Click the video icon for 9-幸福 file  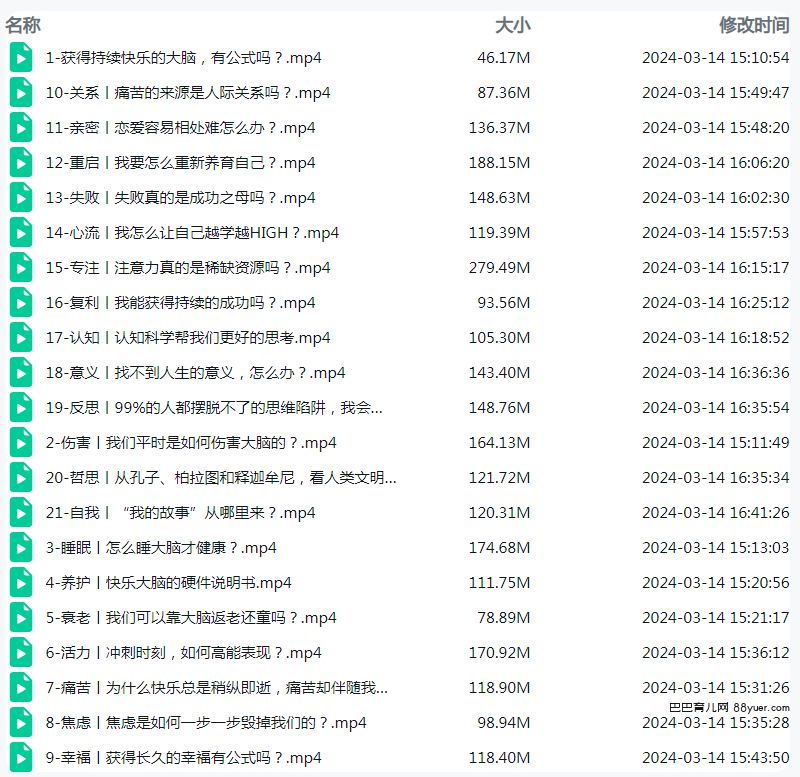point(20,758)
